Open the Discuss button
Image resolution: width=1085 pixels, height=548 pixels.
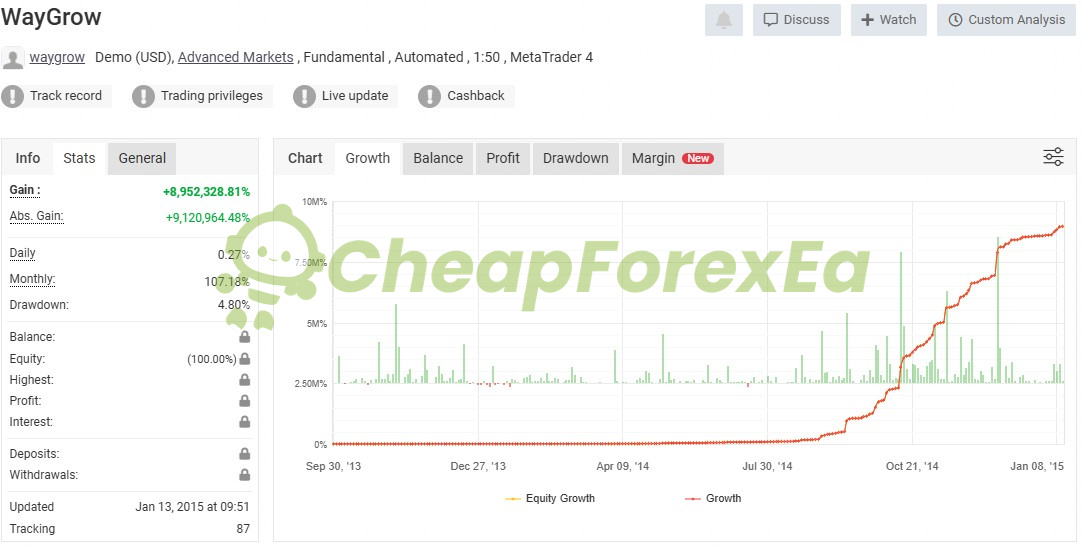tap(796, 20)
